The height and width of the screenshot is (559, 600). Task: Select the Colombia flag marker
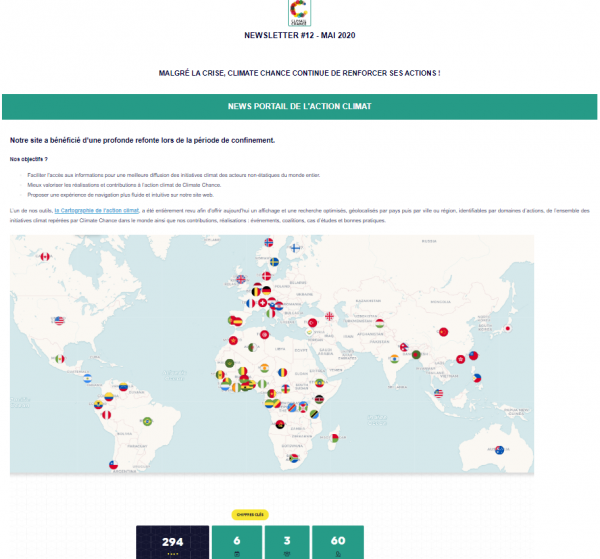(109, 396)
